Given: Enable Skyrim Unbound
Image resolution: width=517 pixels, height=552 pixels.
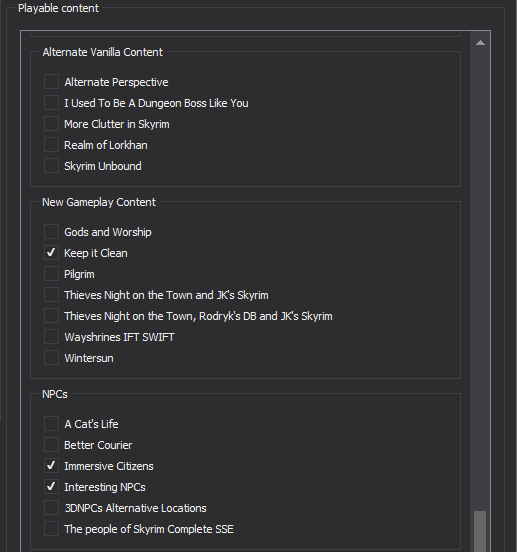Looking at the screenshot, I should [51, 166].
